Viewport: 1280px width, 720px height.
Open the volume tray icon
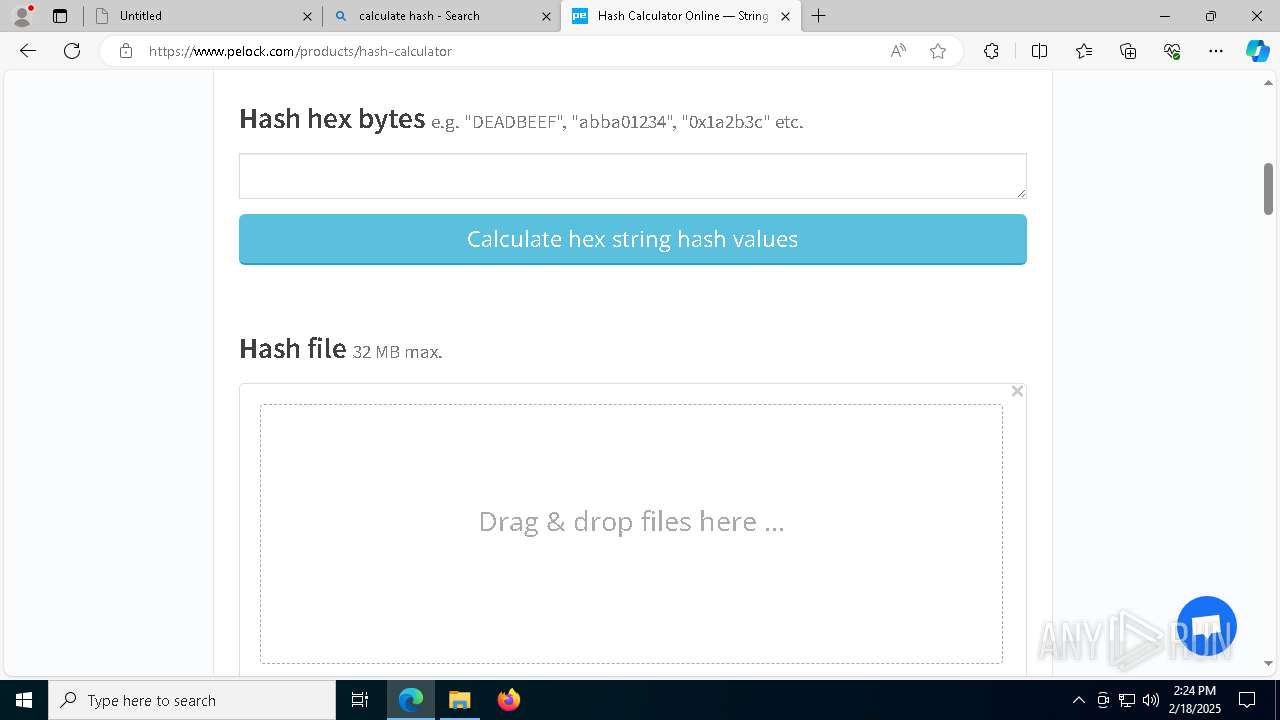tap(1151, 700)
